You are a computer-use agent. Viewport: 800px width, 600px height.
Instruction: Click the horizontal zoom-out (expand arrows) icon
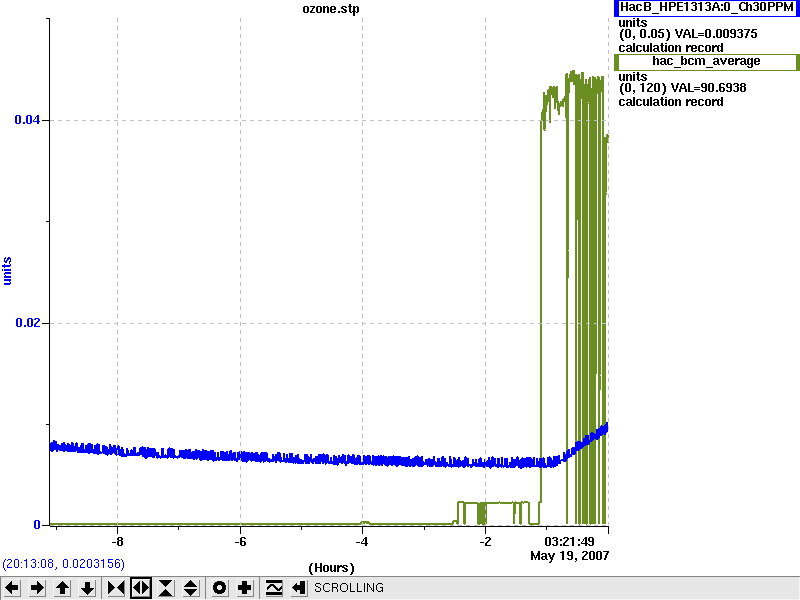(x=141, y=588)
